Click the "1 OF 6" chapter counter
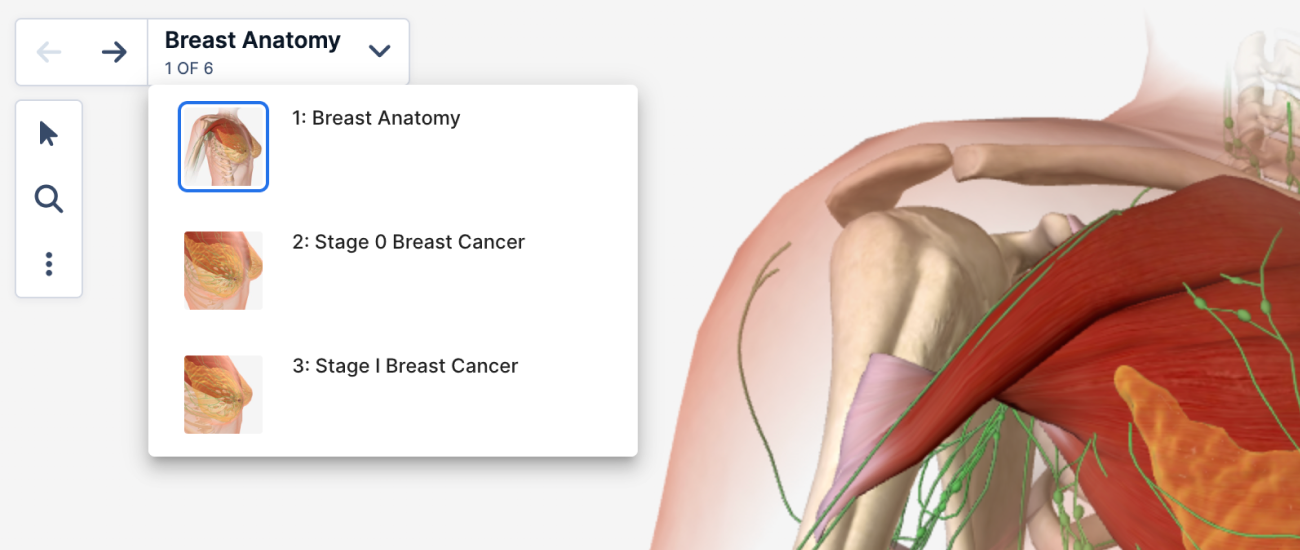1300x550 pixels. point(189,69)
